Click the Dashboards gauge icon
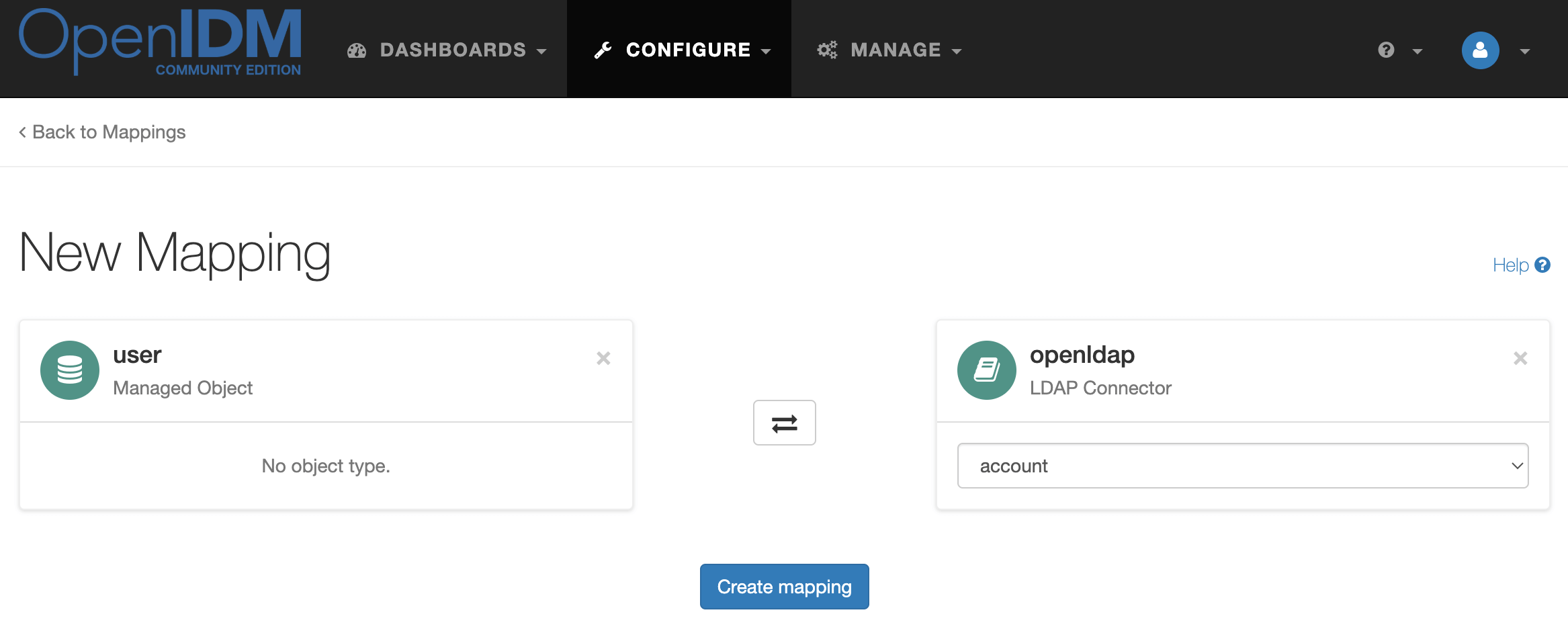 (x=357, y=50)
